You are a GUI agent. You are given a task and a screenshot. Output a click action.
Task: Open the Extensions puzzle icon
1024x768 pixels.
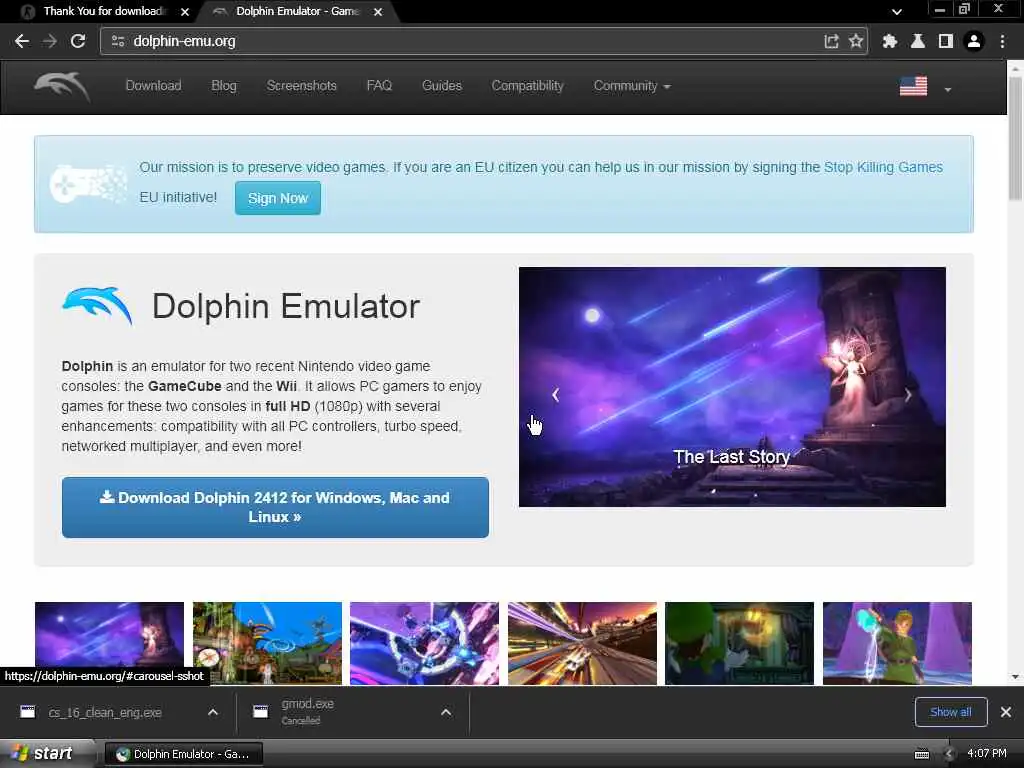click(889, 41)
